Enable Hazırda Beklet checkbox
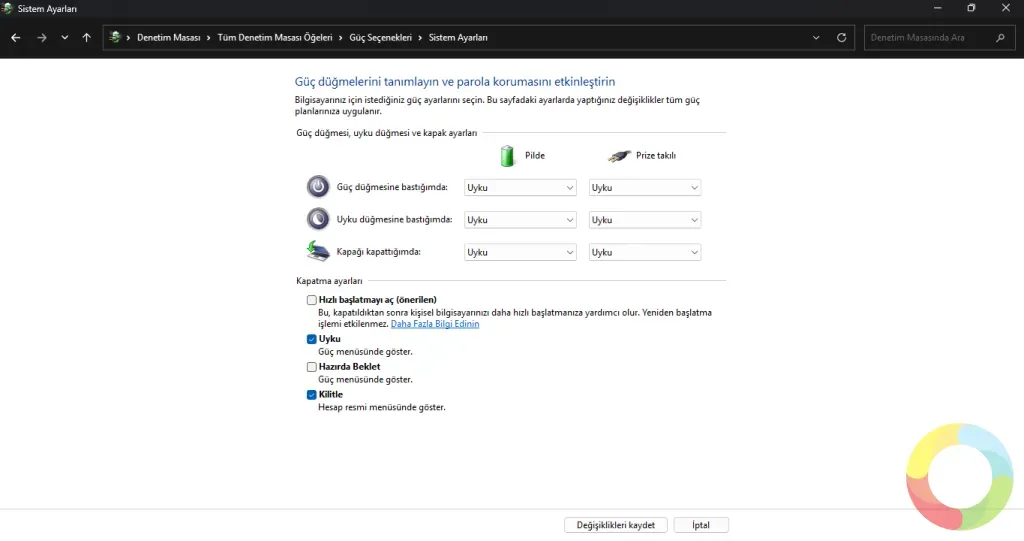The width and height of the screenshot is (1024, 541). tap(312, 367)
